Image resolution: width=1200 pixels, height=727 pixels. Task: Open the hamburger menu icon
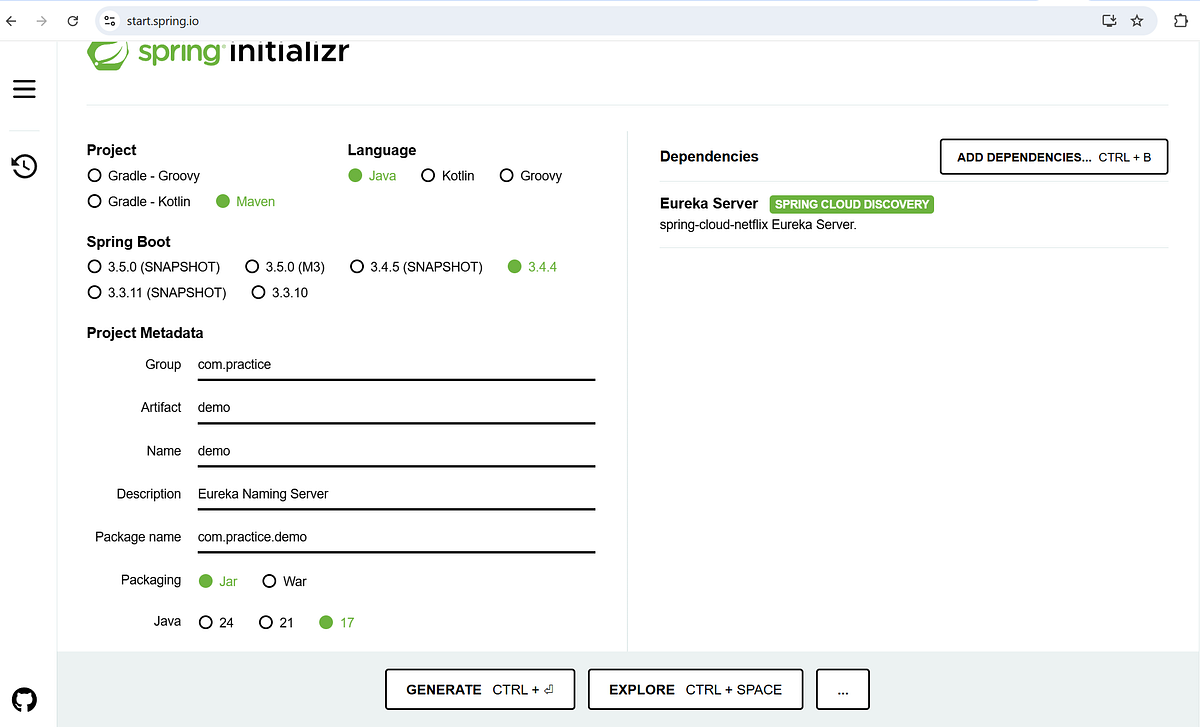coord(24,89)
